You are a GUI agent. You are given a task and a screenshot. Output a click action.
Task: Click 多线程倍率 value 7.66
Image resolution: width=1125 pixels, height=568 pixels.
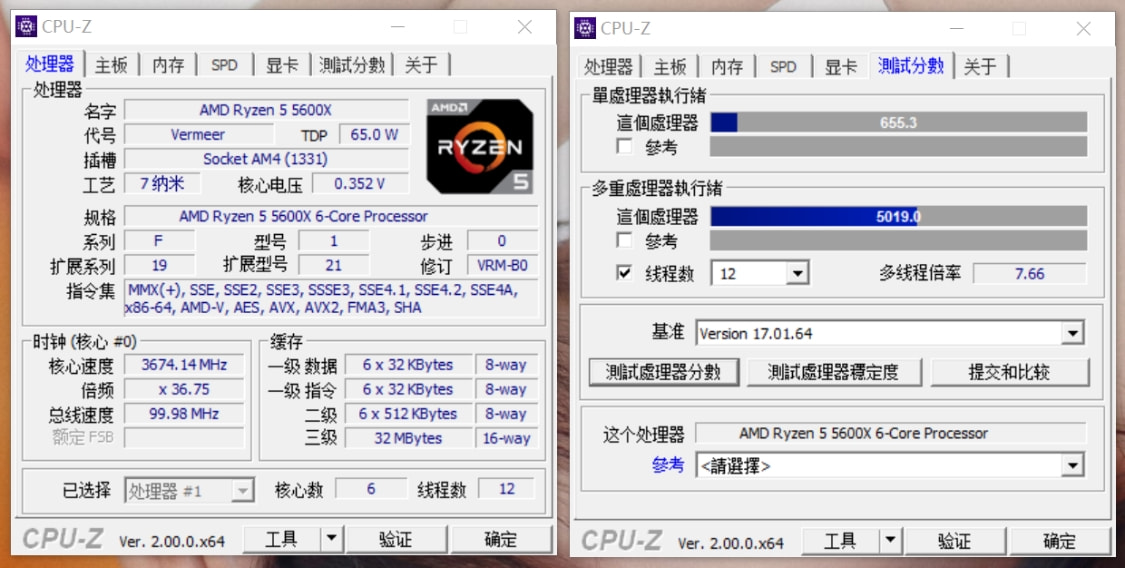tap(1030, 274)
